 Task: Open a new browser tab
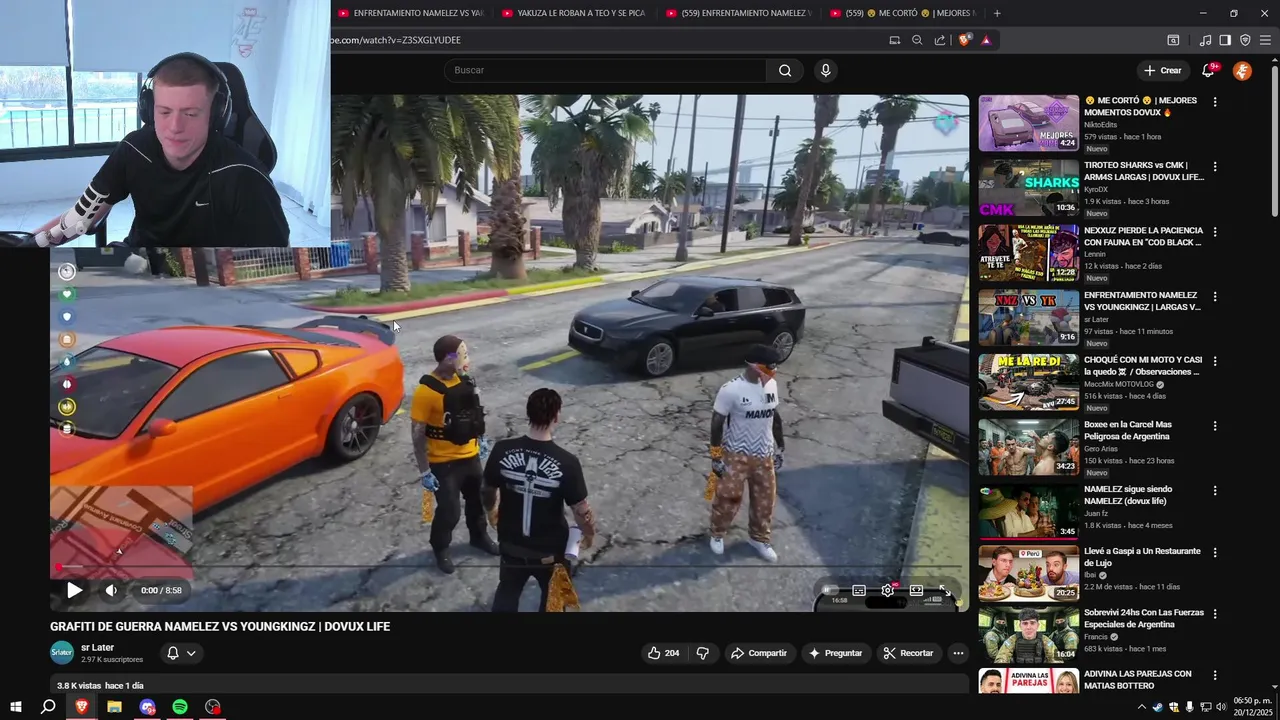[x=997, y=13]
